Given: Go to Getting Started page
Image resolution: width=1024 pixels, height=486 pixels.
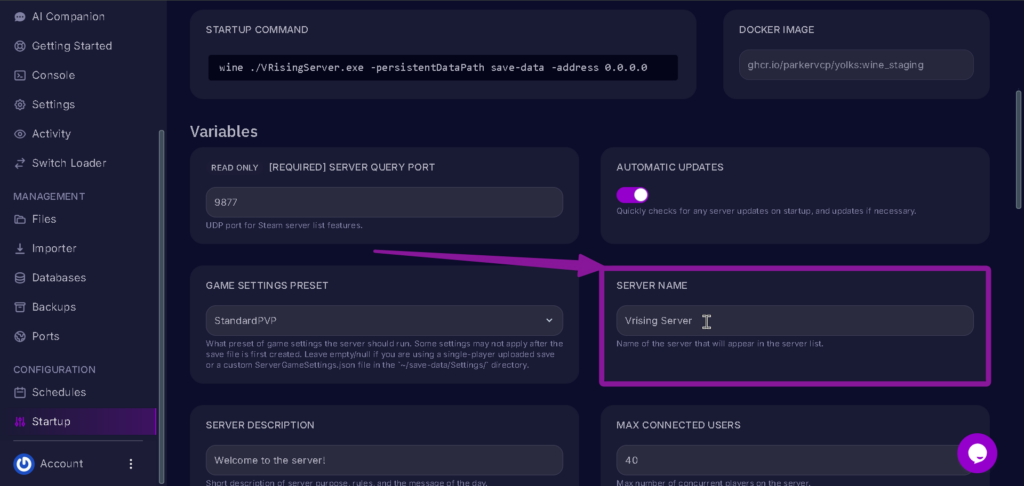Looking at the screenshot, I should click(x=72, y=46).
